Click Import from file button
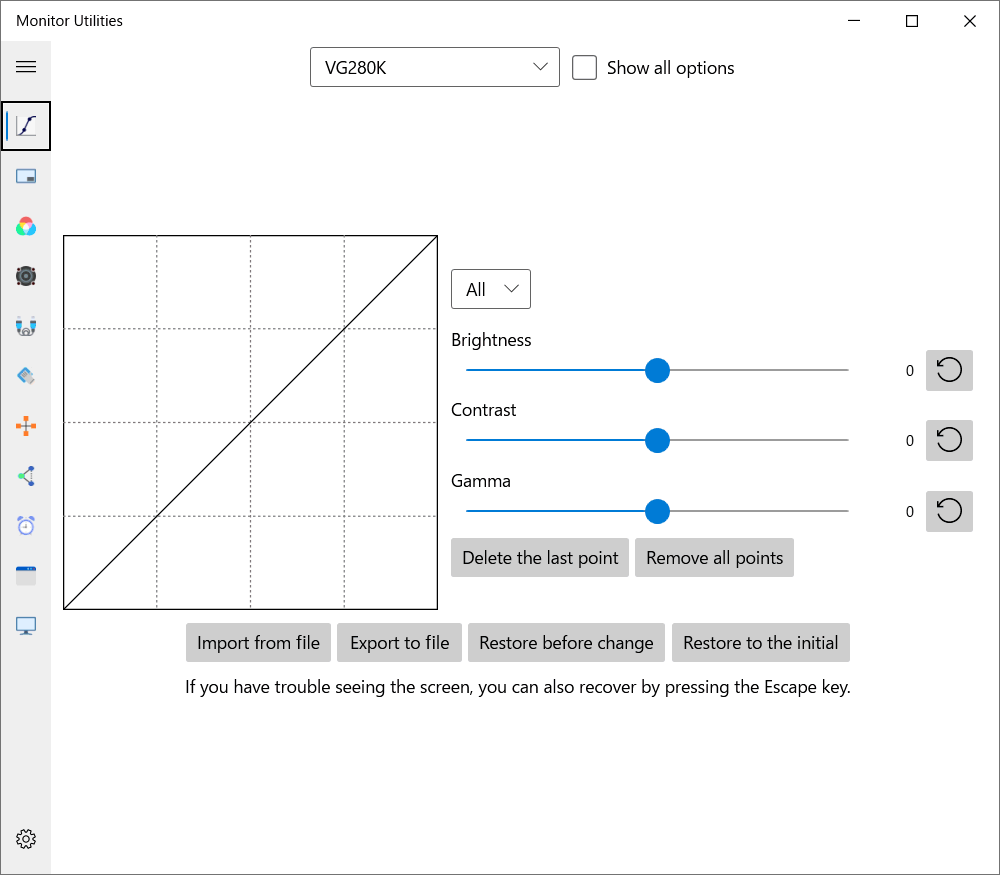 (x=258, y=643)
